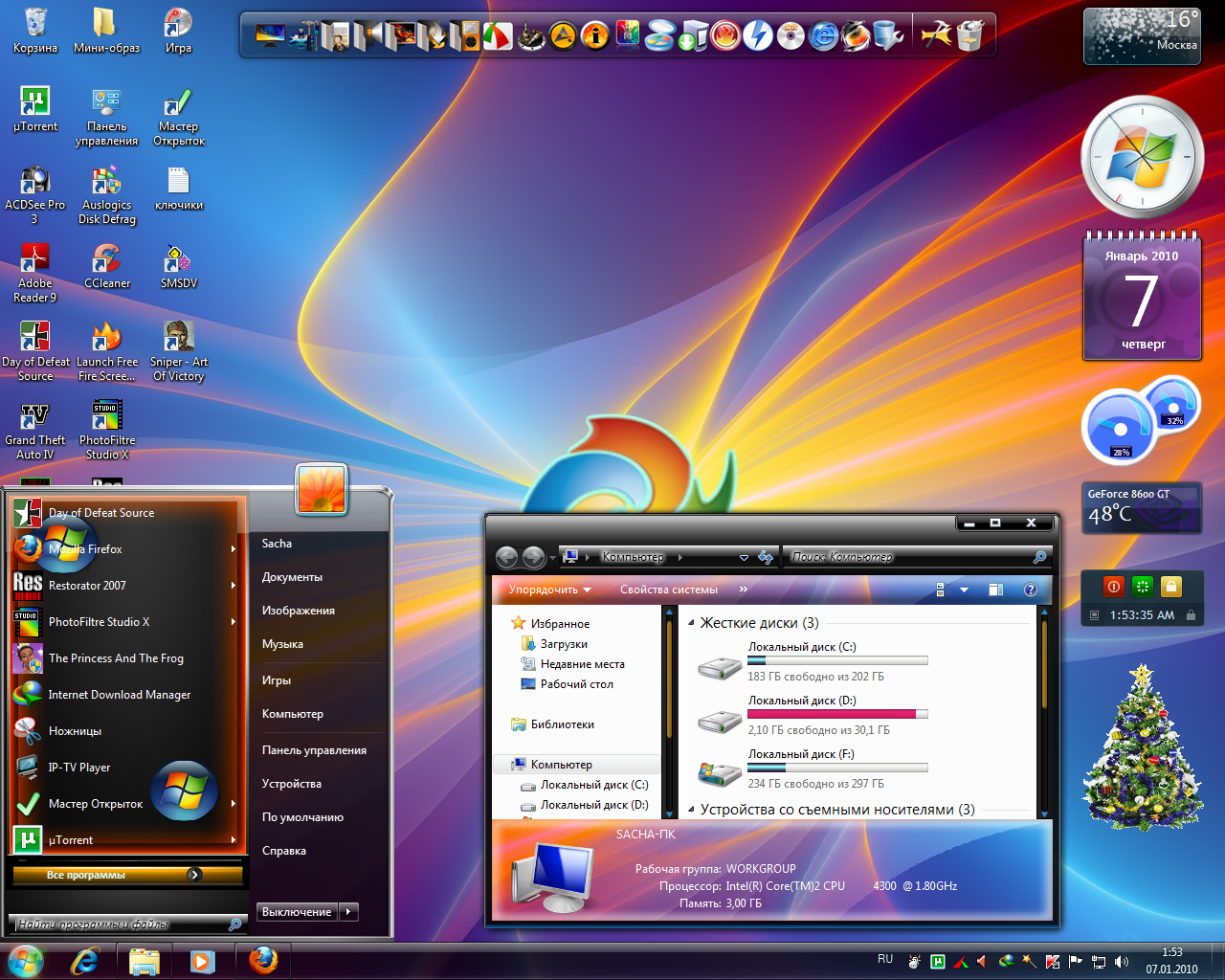1225x980 pixels.
Task: Open Документы in Start menu
Action: tap(292, 577)
